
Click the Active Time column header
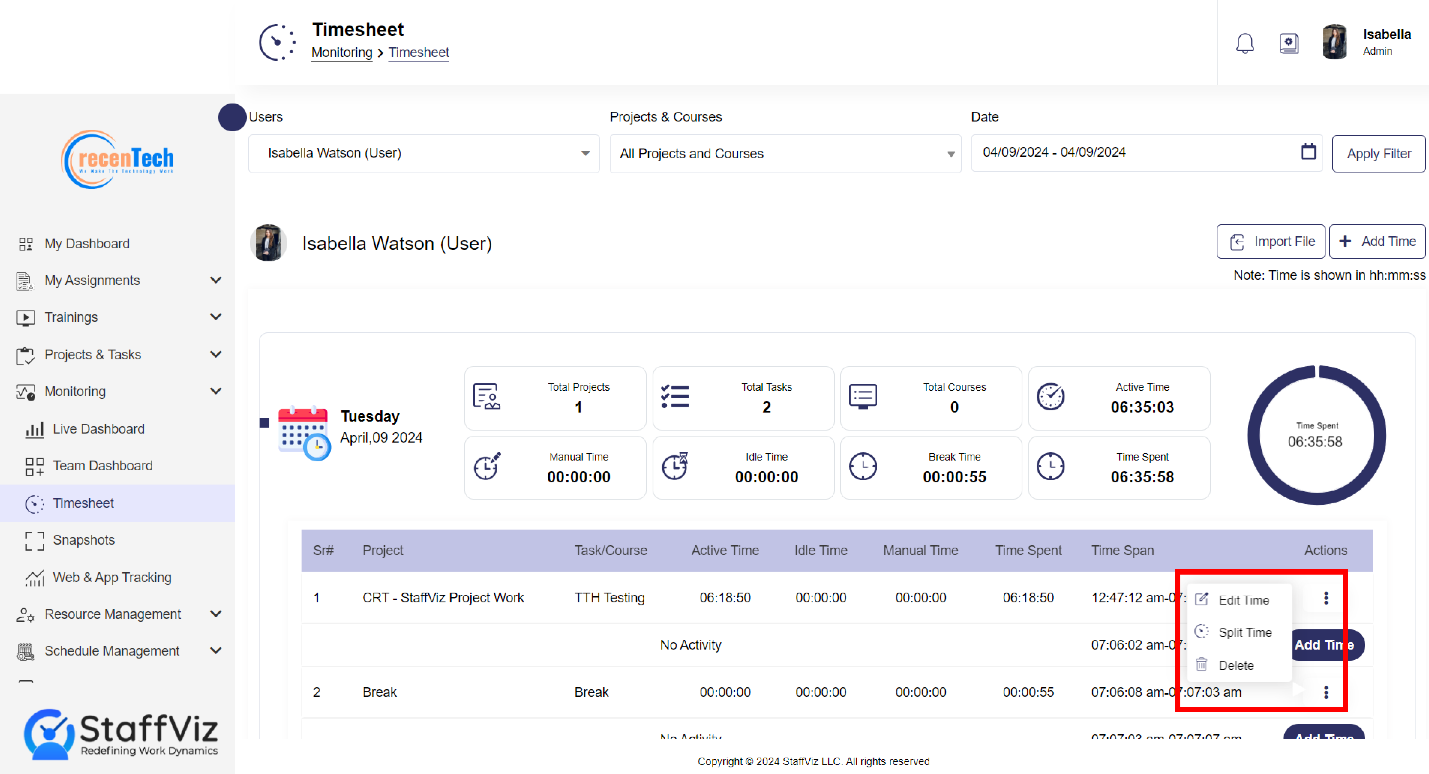[725, 550]
